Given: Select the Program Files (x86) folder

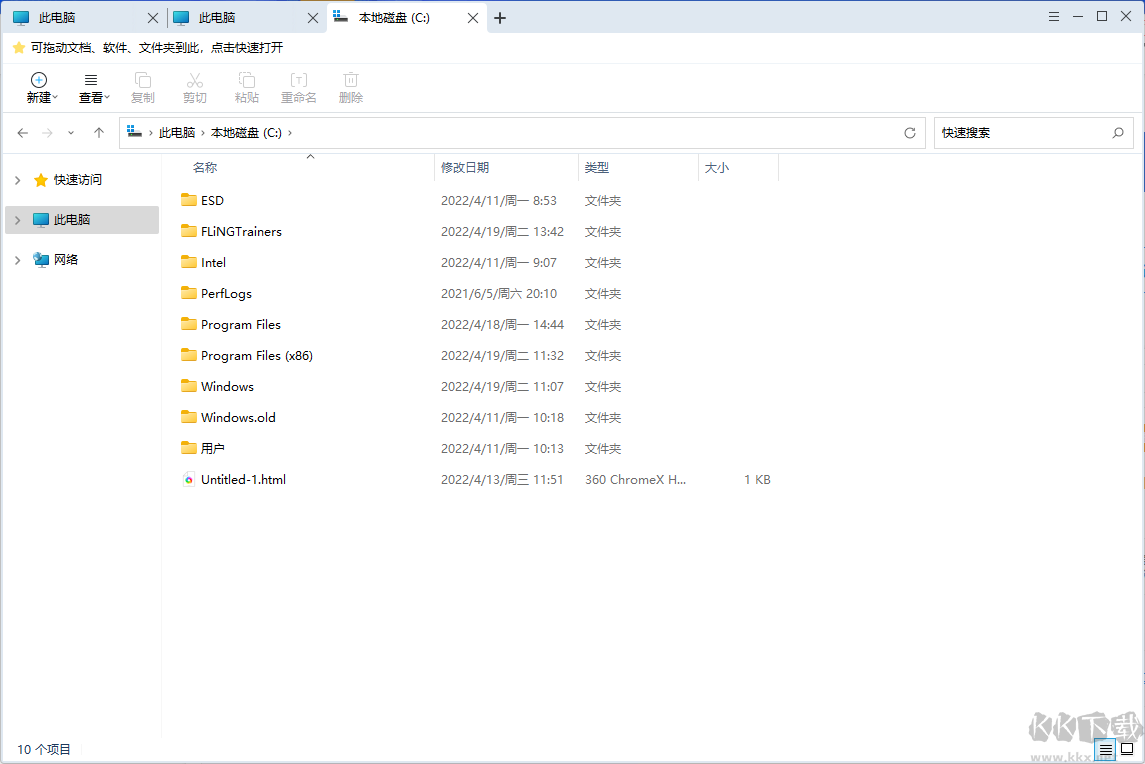Looking at the screenshot, I should 256,356.
